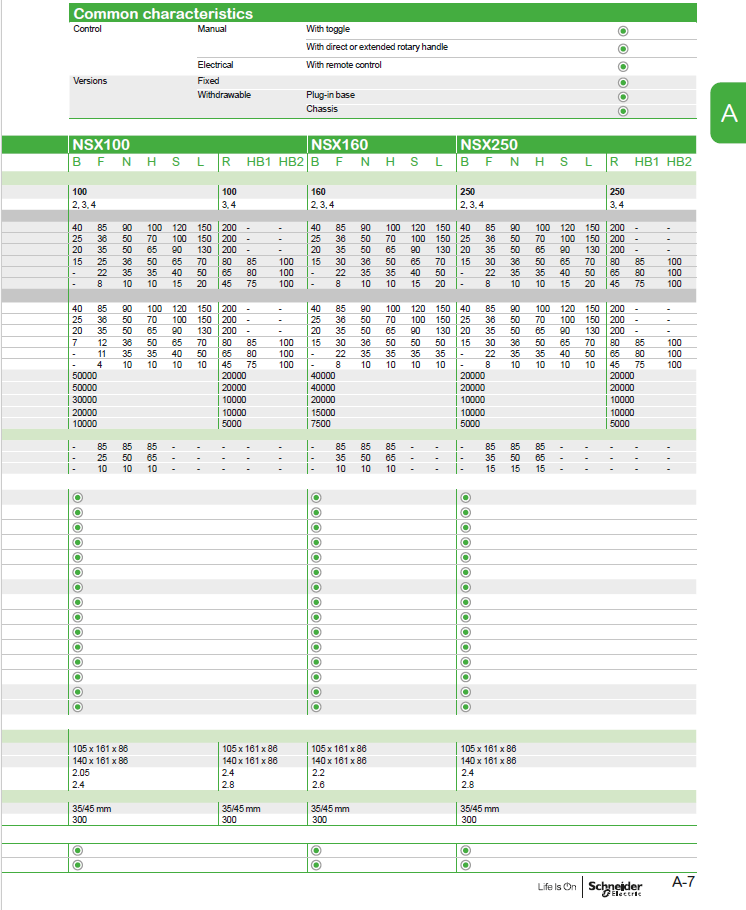The width and height of the screenshot is (746, 910).
Task: Click the 15000 value under NSX160
Action: pyautogui.click(x=323, y=413)
